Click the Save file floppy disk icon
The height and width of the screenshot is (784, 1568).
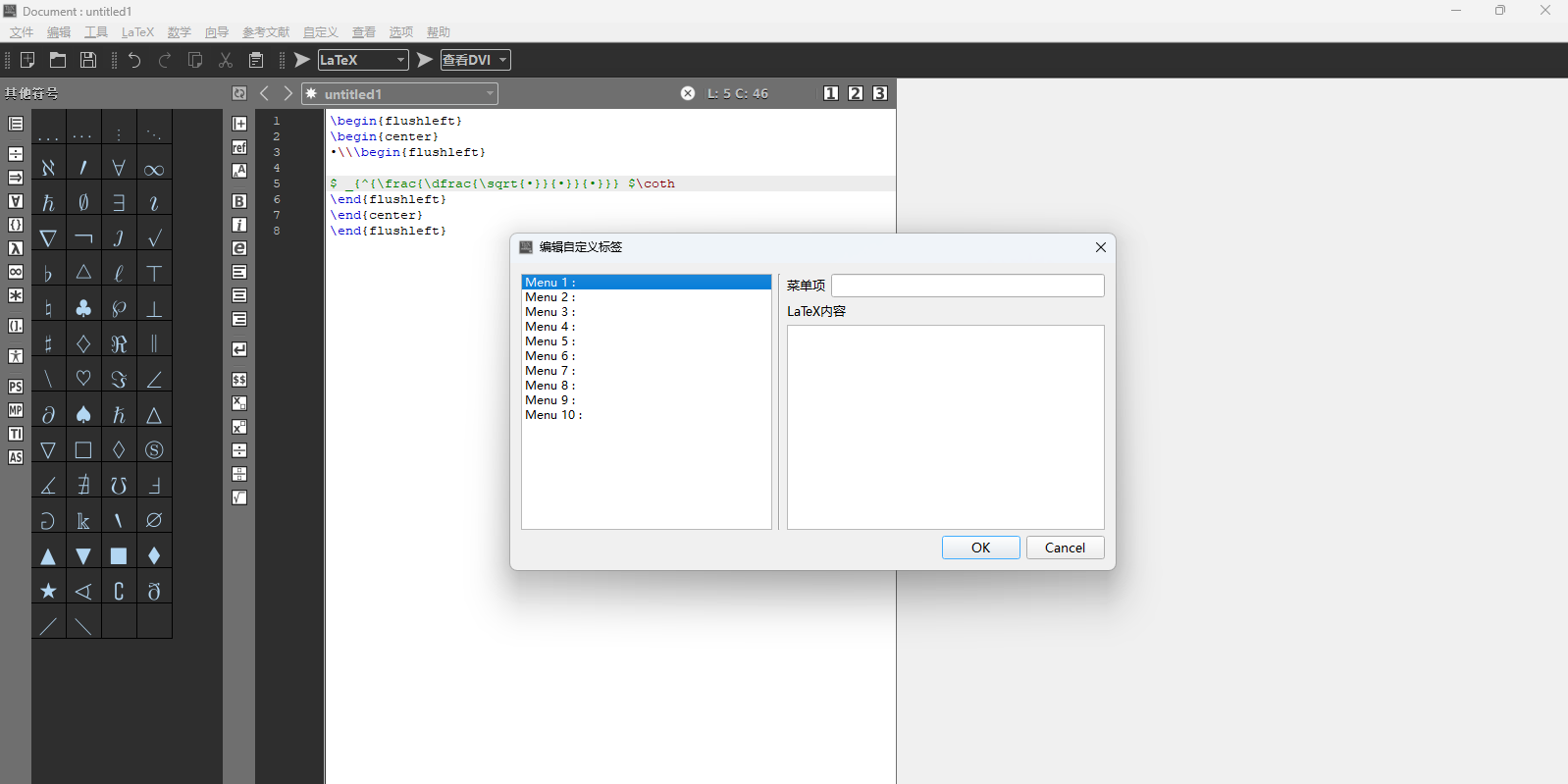[88, 60]
